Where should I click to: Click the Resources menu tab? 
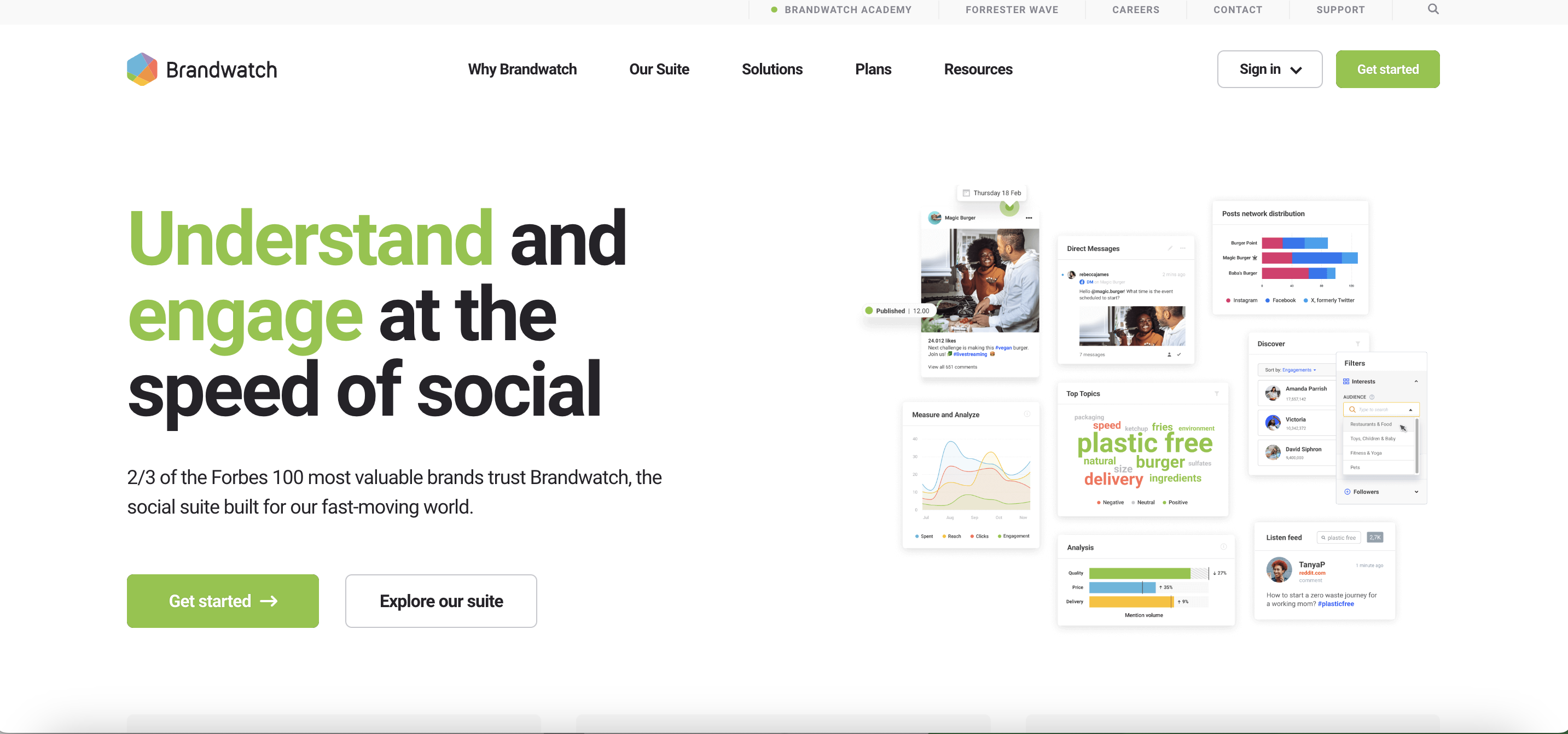pyautogui.click(x=978, y=69)
